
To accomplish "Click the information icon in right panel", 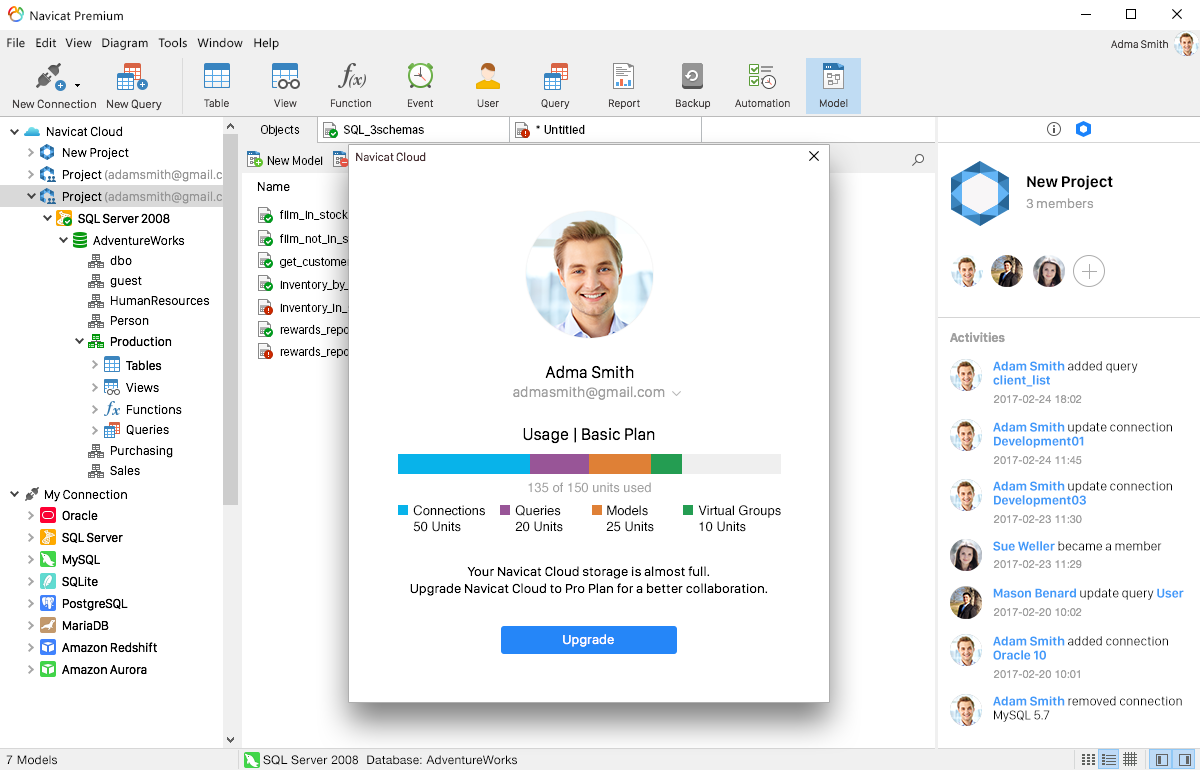I will (x=1053, y=129).
